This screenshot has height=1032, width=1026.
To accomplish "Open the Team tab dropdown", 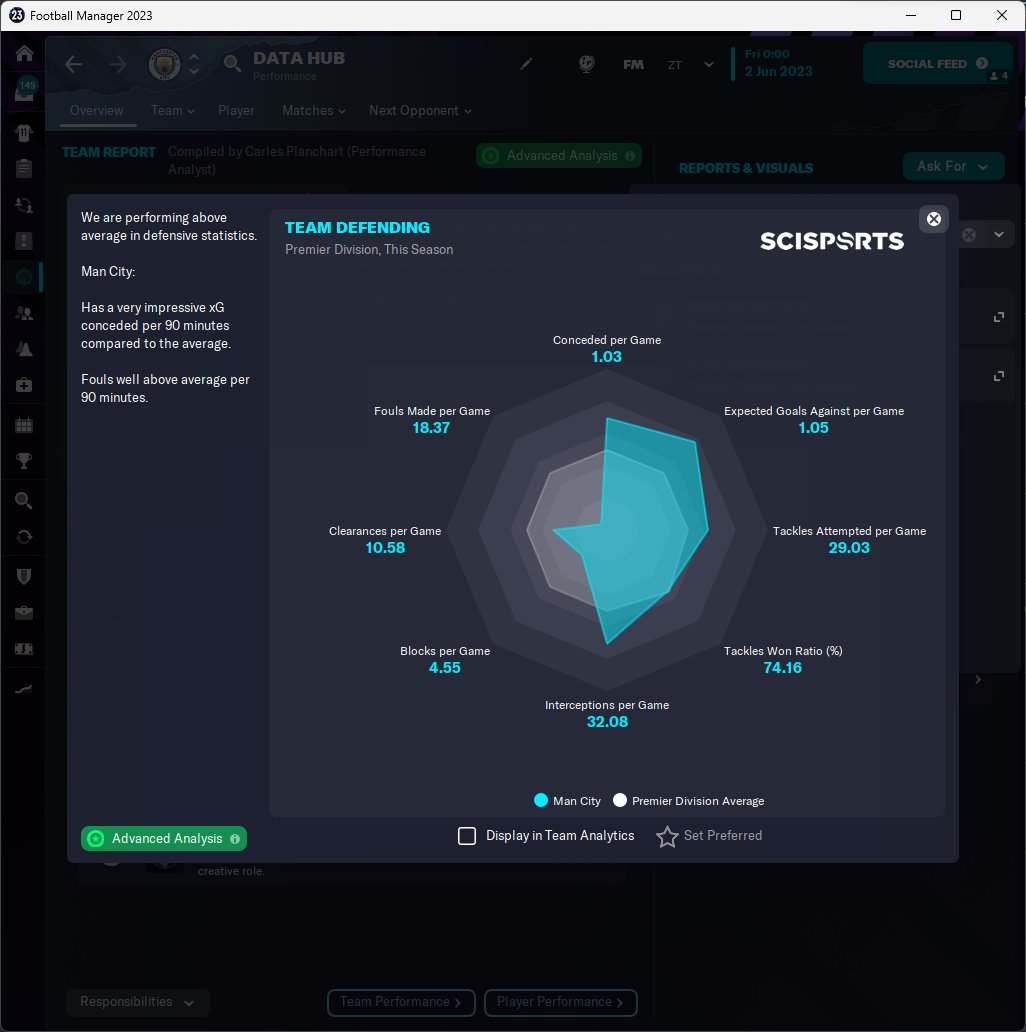I will [x=172, y=111].
